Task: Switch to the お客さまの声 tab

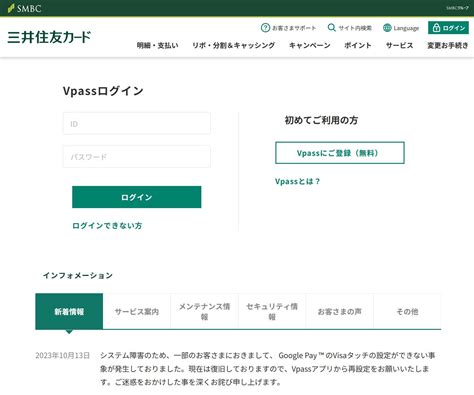Action: (x=340, y=311)
